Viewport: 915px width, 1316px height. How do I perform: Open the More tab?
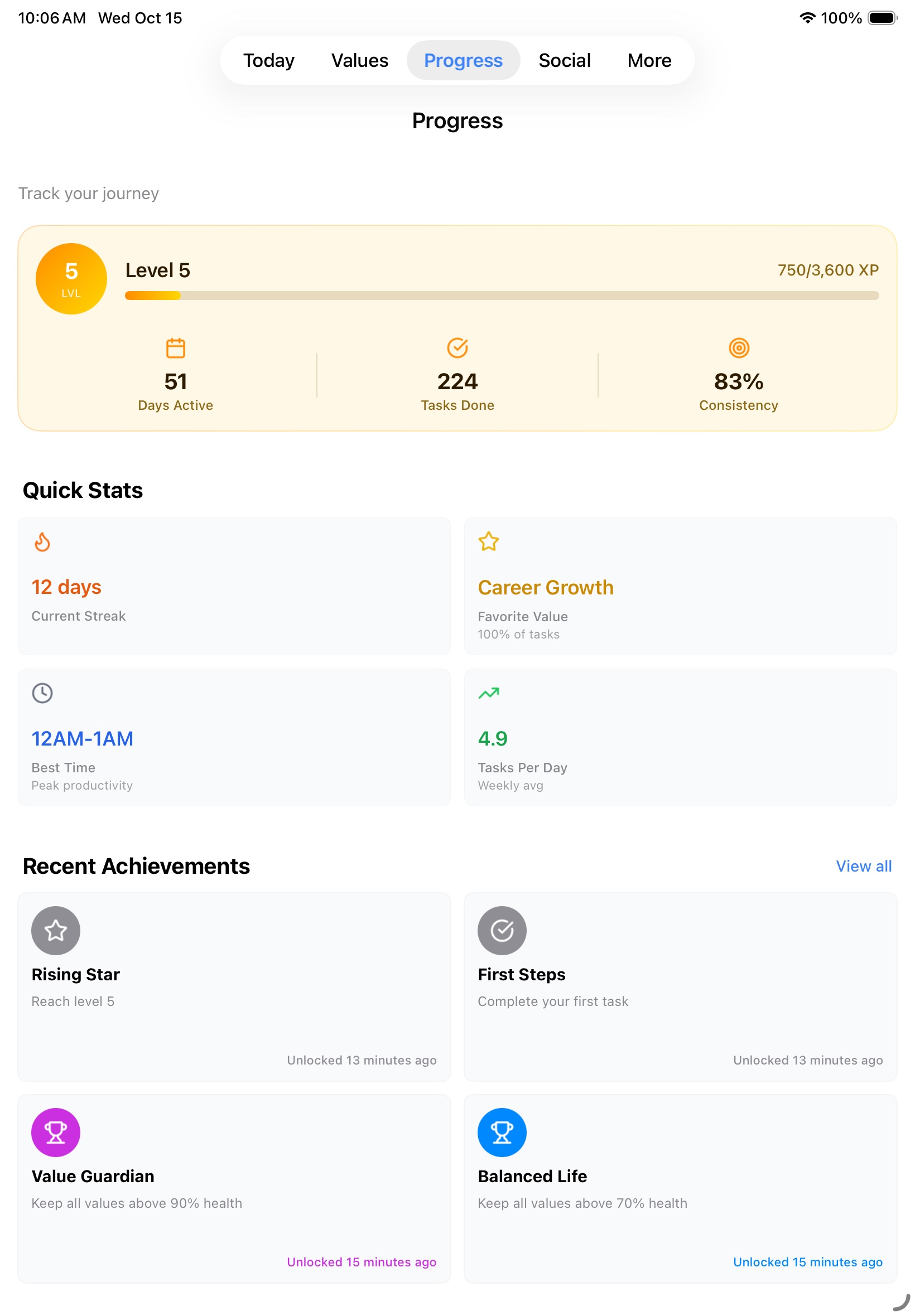click(649, 60)
